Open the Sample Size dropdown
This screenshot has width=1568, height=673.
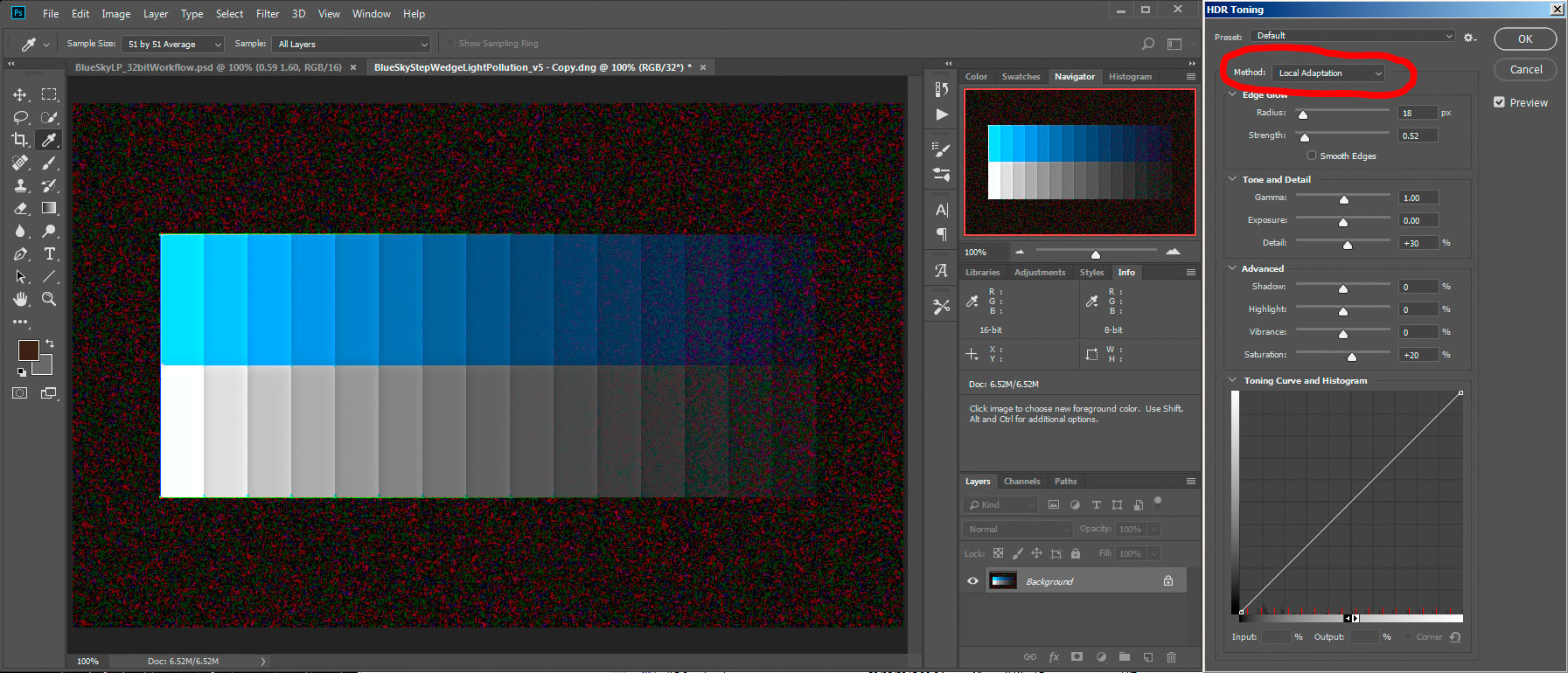(x=174, y=44)
